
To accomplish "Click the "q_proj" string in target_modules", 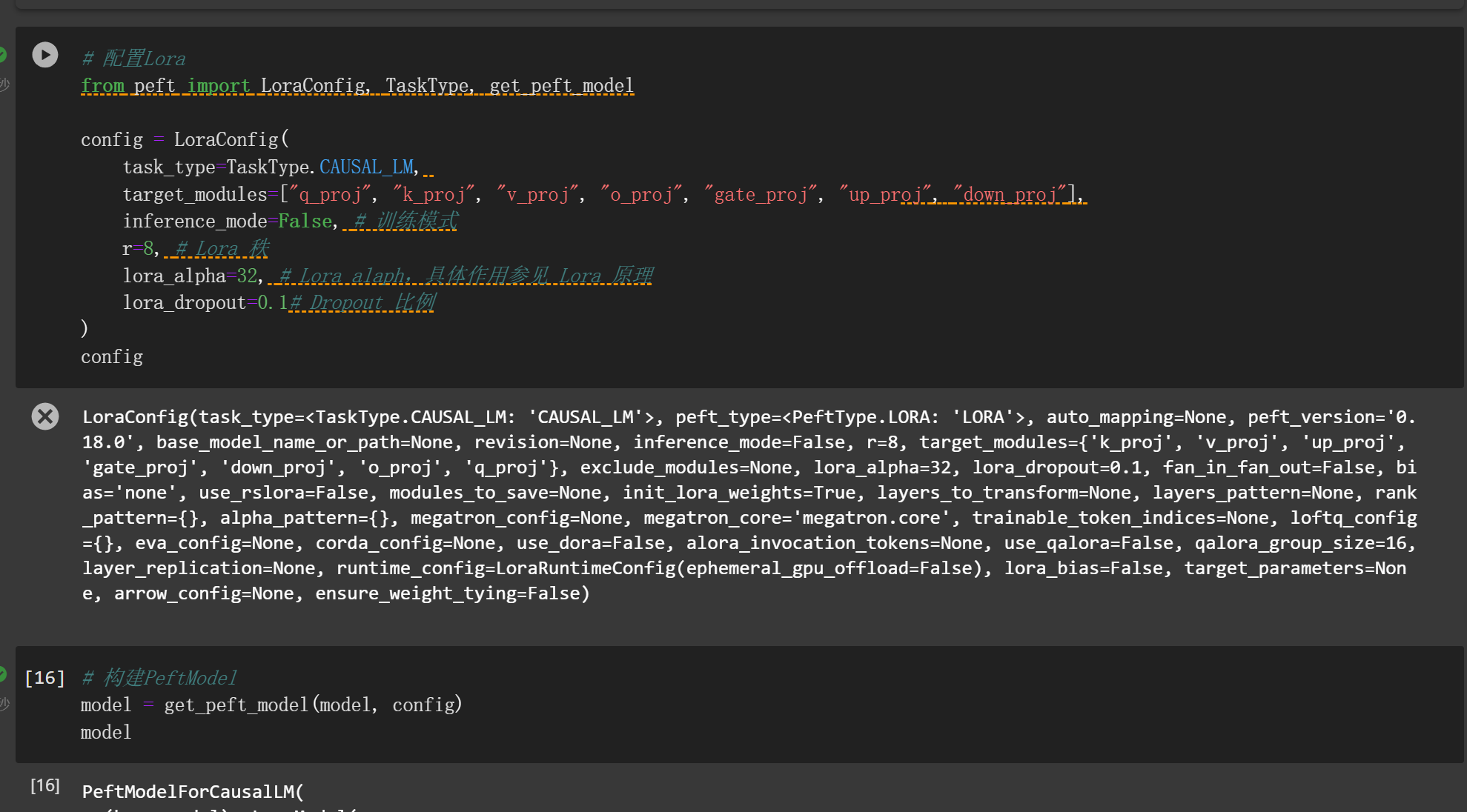I will tap(330, 195).
